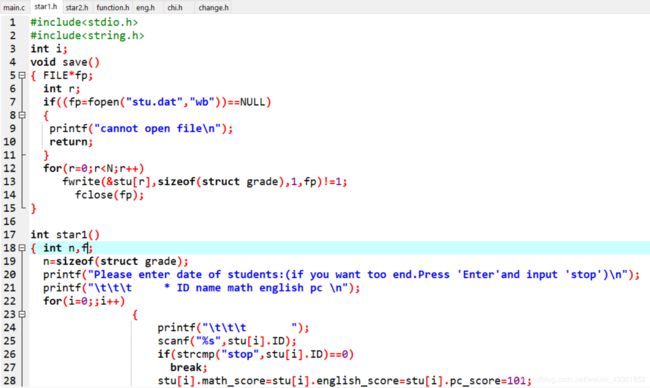This screenshot has width=650, height=388.
Task: Click line number 16 in the gutter
Action: pos(10,221)
